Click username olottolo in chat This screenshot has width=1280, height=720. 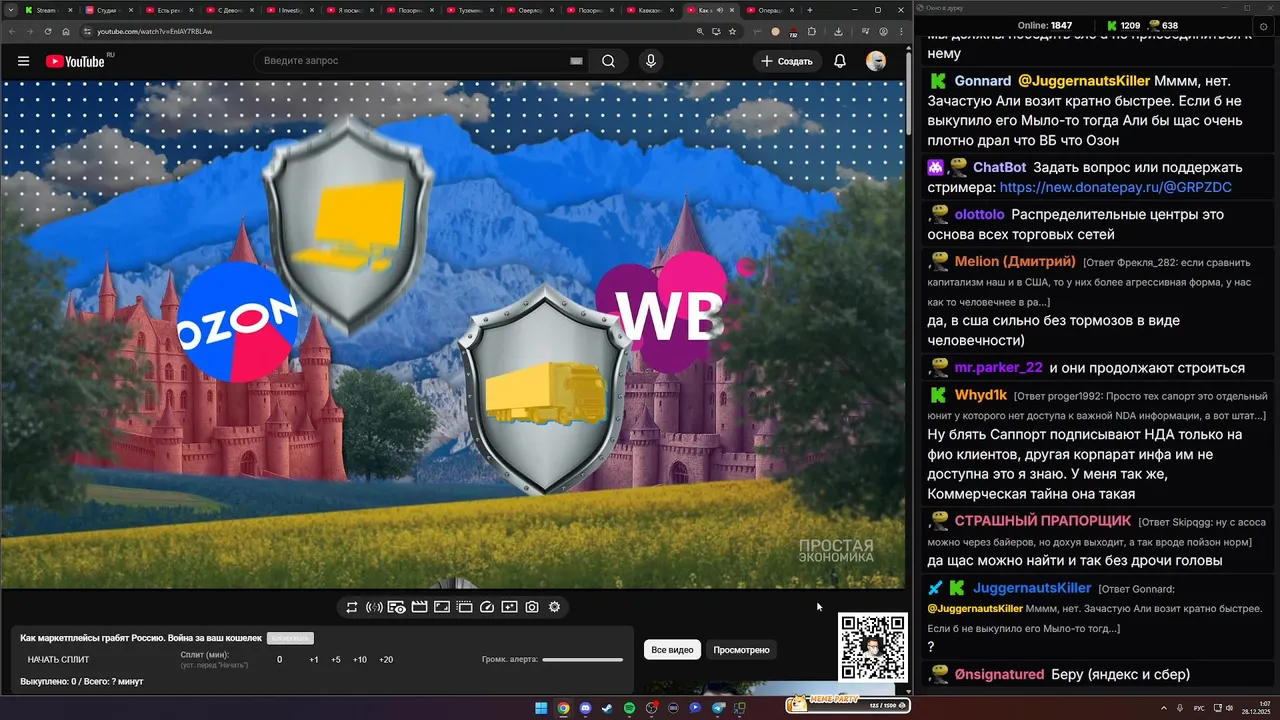(x=980, y=215)
